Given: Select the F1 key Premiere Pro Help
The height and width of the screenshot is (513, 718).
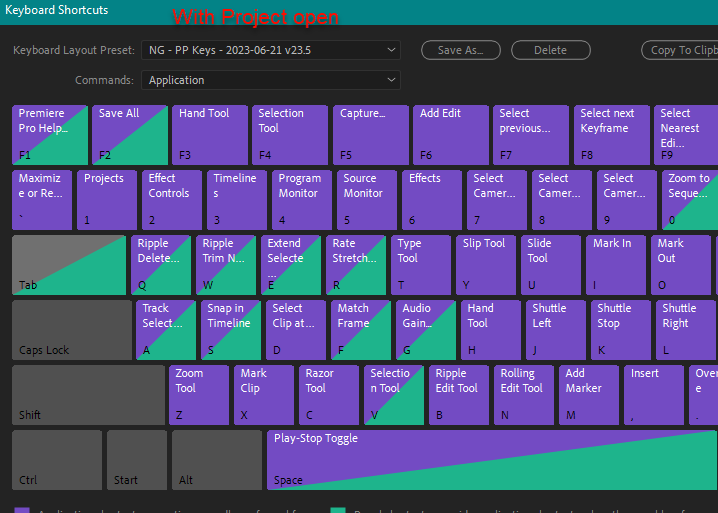Looking at the screenshot, I should 50,135.
